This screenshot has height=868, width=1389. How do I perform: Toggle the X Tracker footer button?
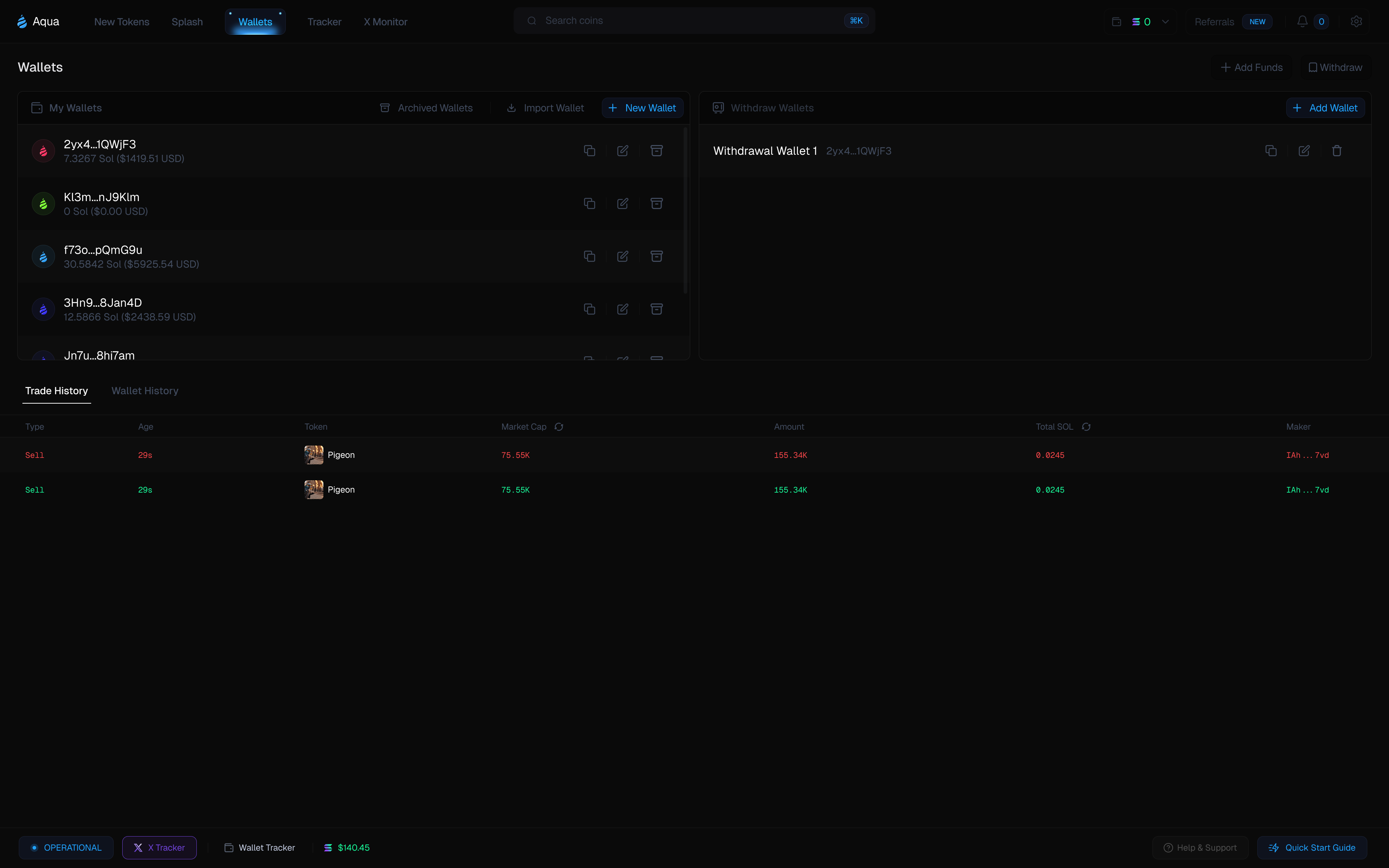click(159, 847)
